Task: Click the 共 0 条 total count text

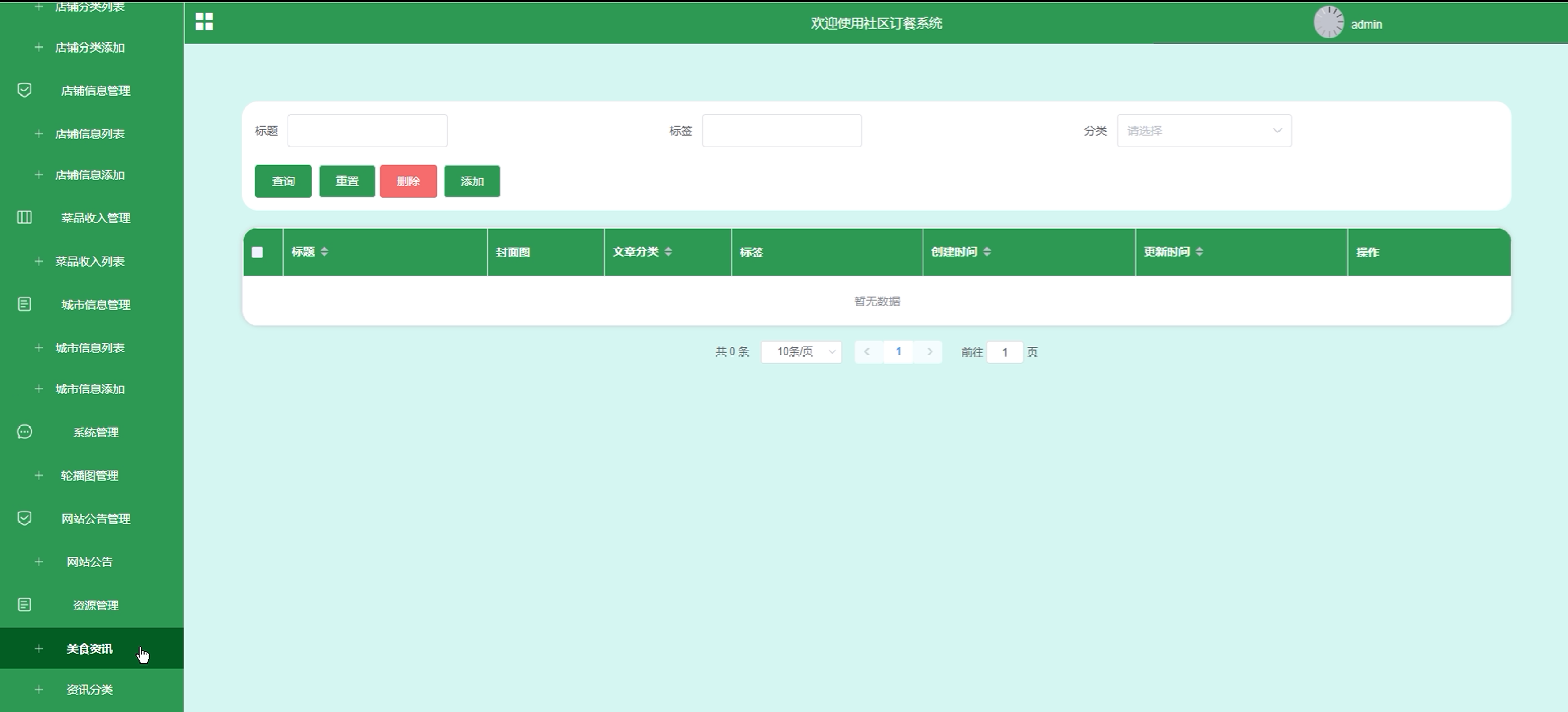Action: 732,352
